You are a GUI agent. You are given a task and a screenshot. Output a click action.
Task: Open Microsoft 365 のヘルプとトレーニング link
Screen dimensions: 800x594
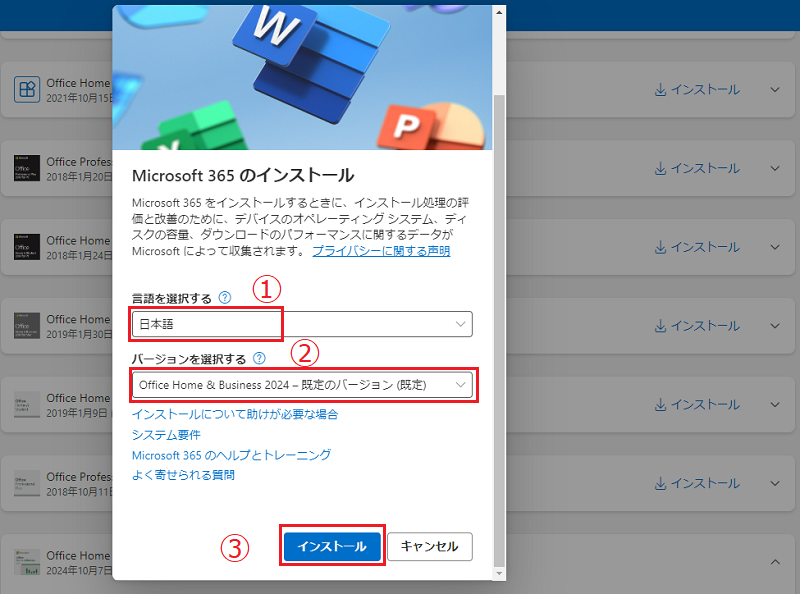point(232,455)
